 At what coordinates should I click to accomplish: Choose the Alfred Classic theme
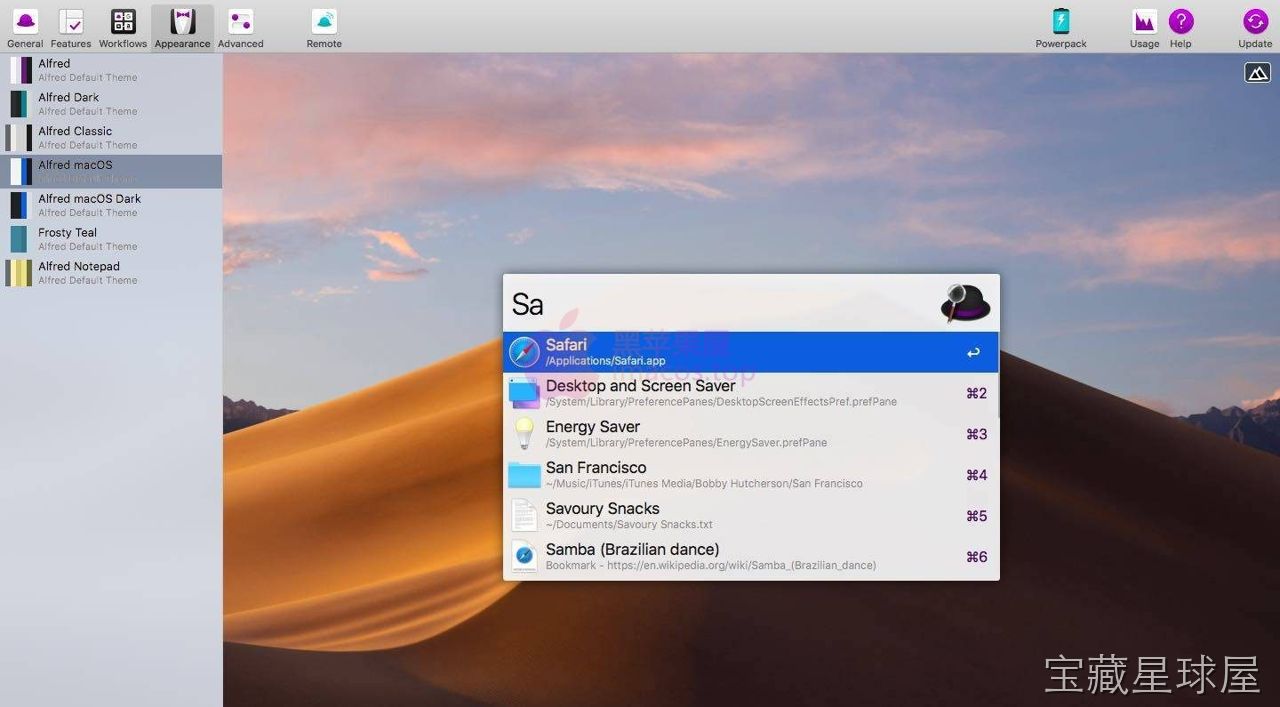click(111, 138)
